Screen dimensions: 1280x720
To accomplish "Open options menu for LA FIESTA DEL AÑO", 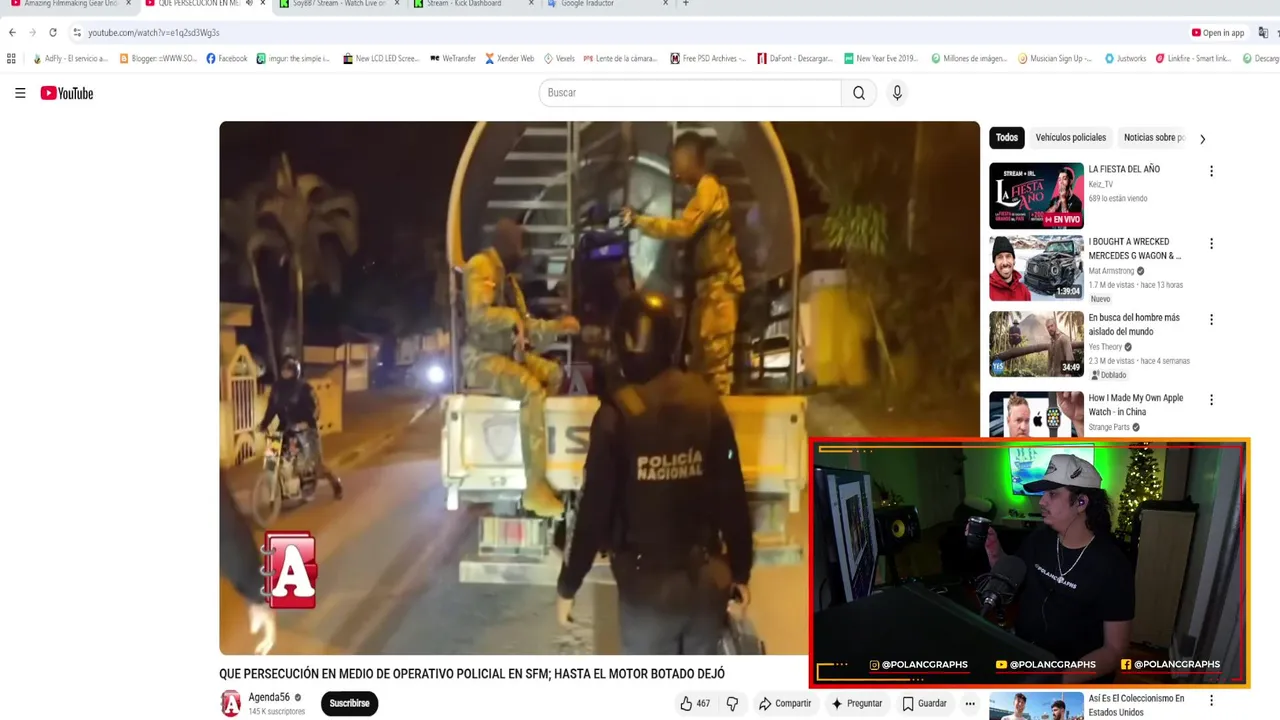I will point(1211,171).
